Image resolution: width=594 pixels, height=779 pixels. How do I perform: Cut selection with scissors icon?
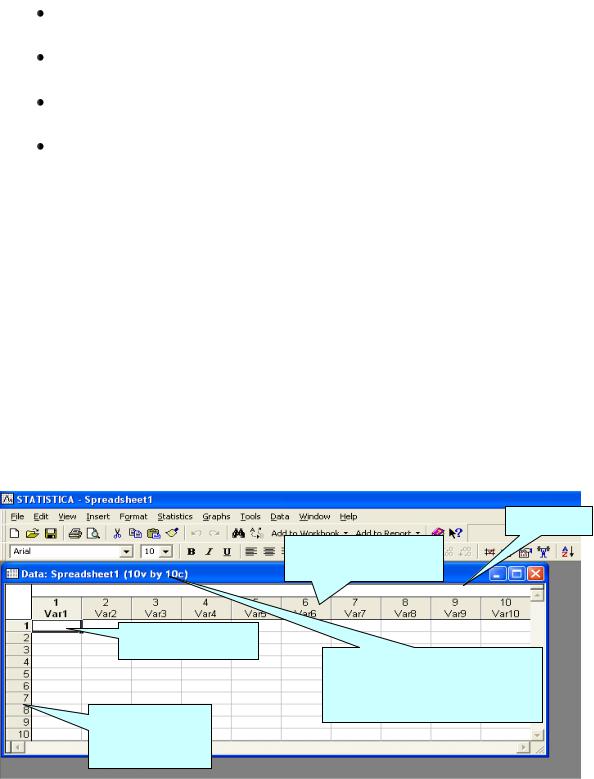click(117, 533)
